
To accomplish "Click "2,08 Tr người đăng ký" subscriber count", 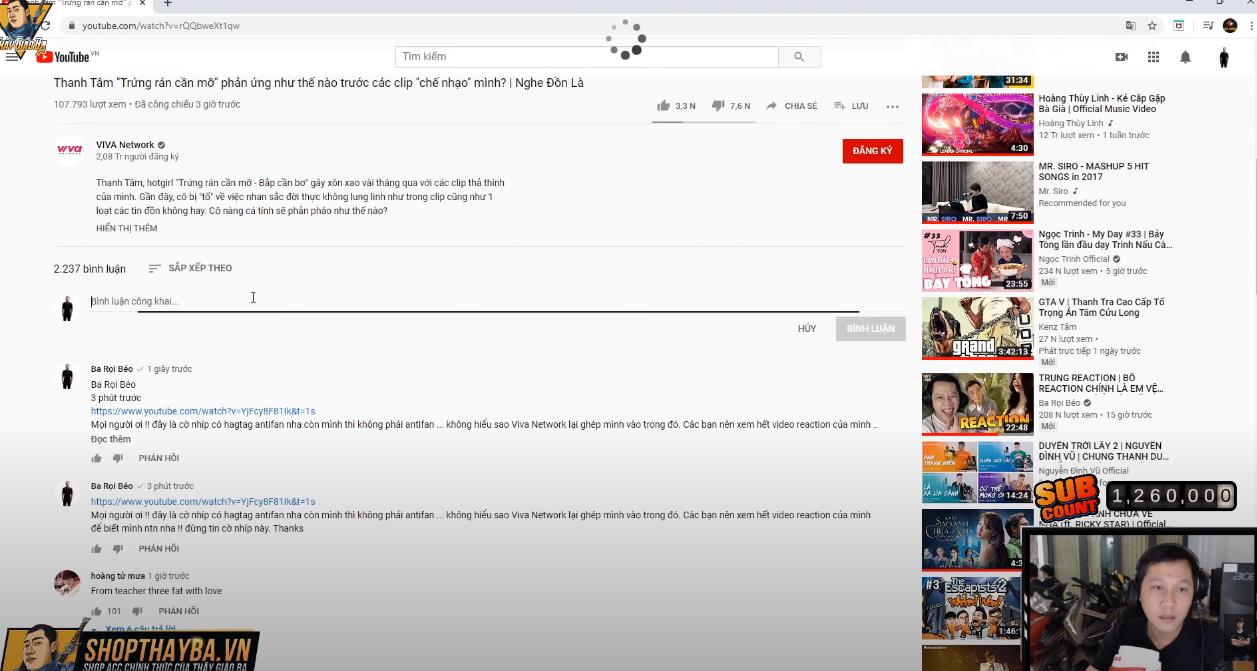I will [x=137, y=157].
